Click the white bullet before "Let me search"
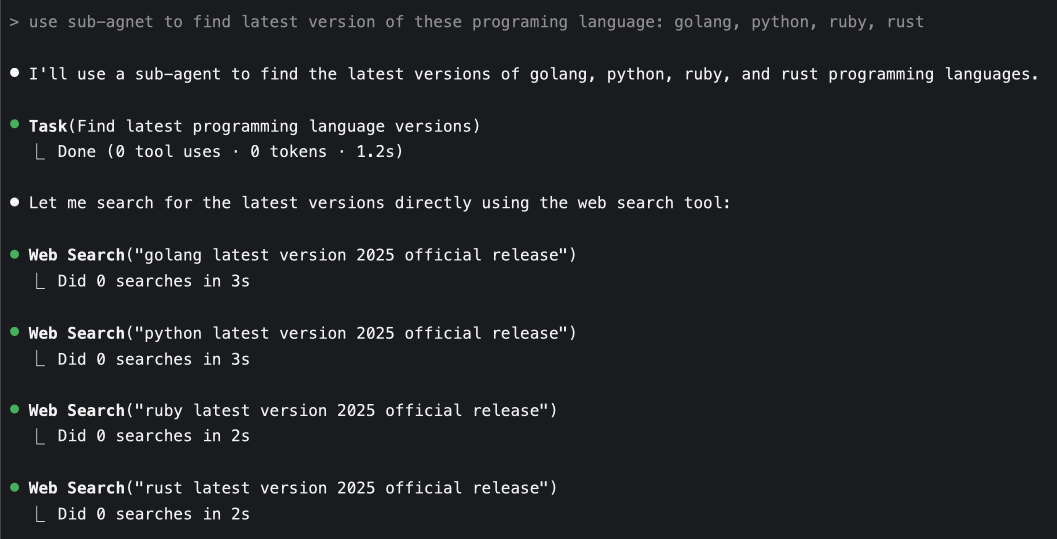 pyautogui.click(x=14, y=203)
